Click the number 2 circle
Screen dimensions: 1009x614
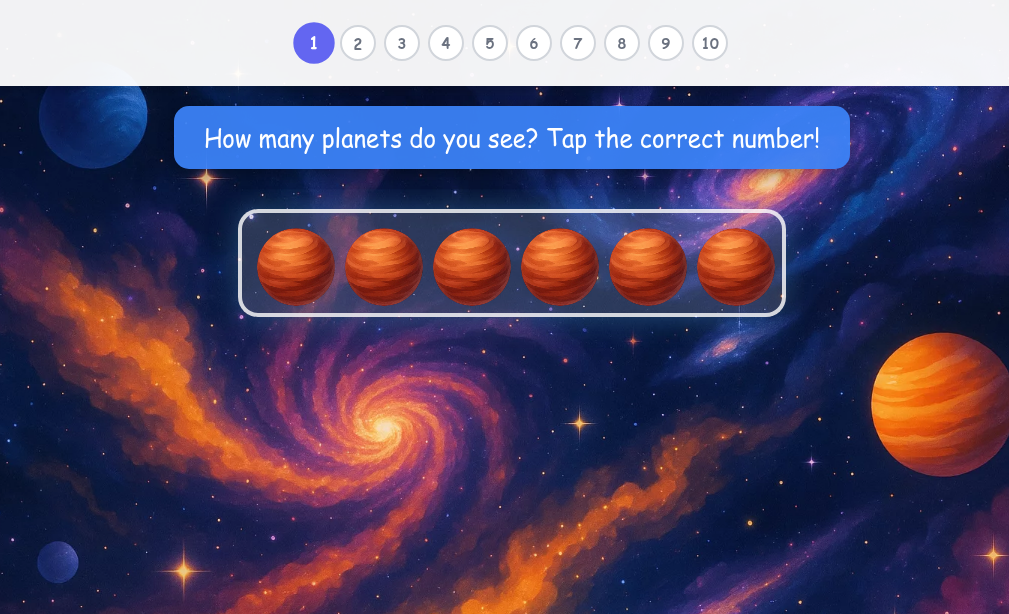[x=357, y=43]
